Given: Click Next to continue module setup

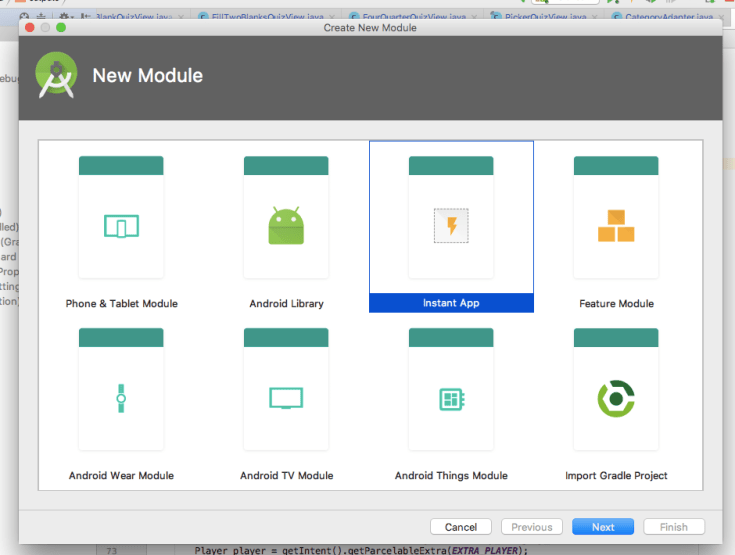Looking at the screenshot, I should 602,527.
